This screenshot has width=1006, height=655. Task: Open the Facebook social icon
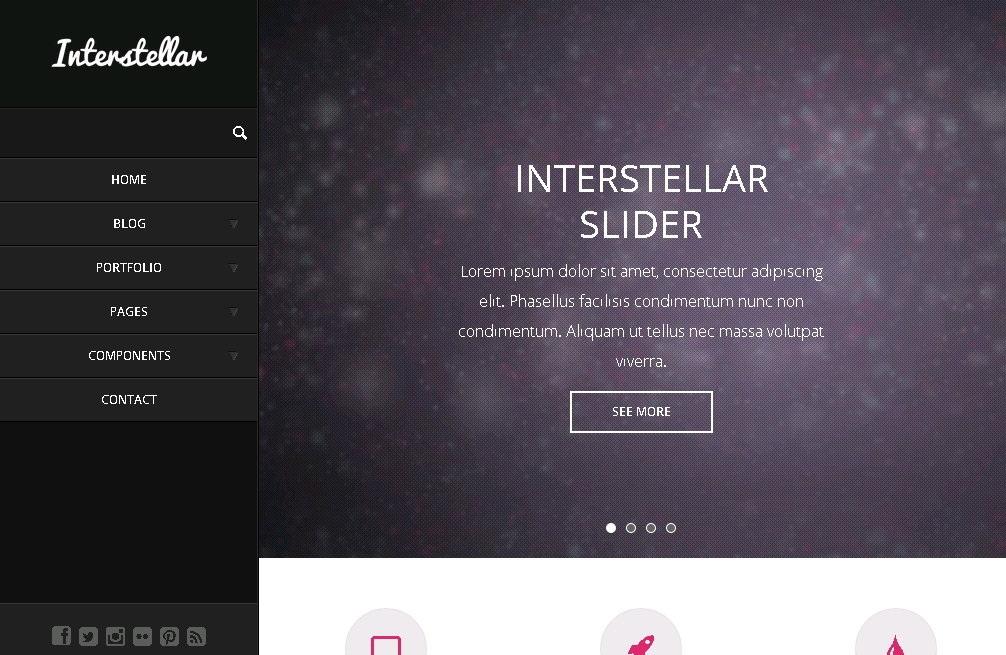click(x=62, y=636)
